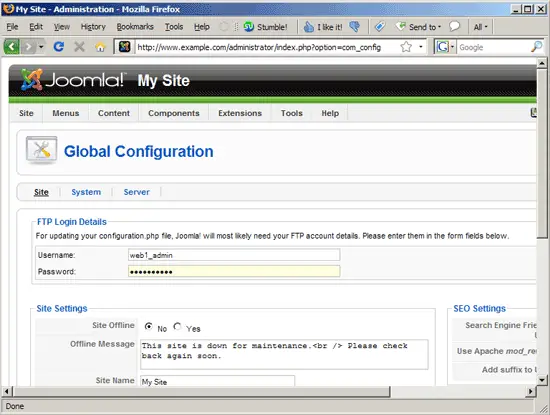This screenshot has width=550, height=415.
Task: Click the thumbs-up 'I like it!' icon
Action: tap(308, 27)
